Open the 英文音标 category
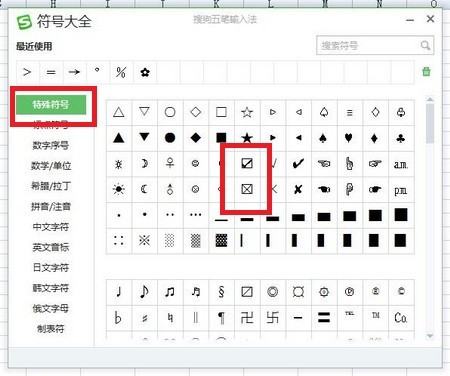The height and width of the screenshot is (376, 450). [51, 247]
